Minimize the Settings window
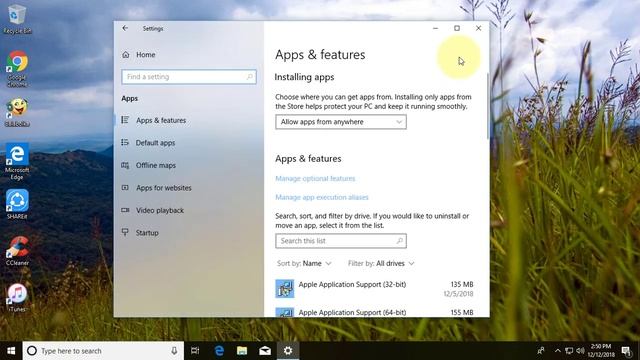Viewport: 640px width, 360px height. pyautogui.click(x=436, y=28)
